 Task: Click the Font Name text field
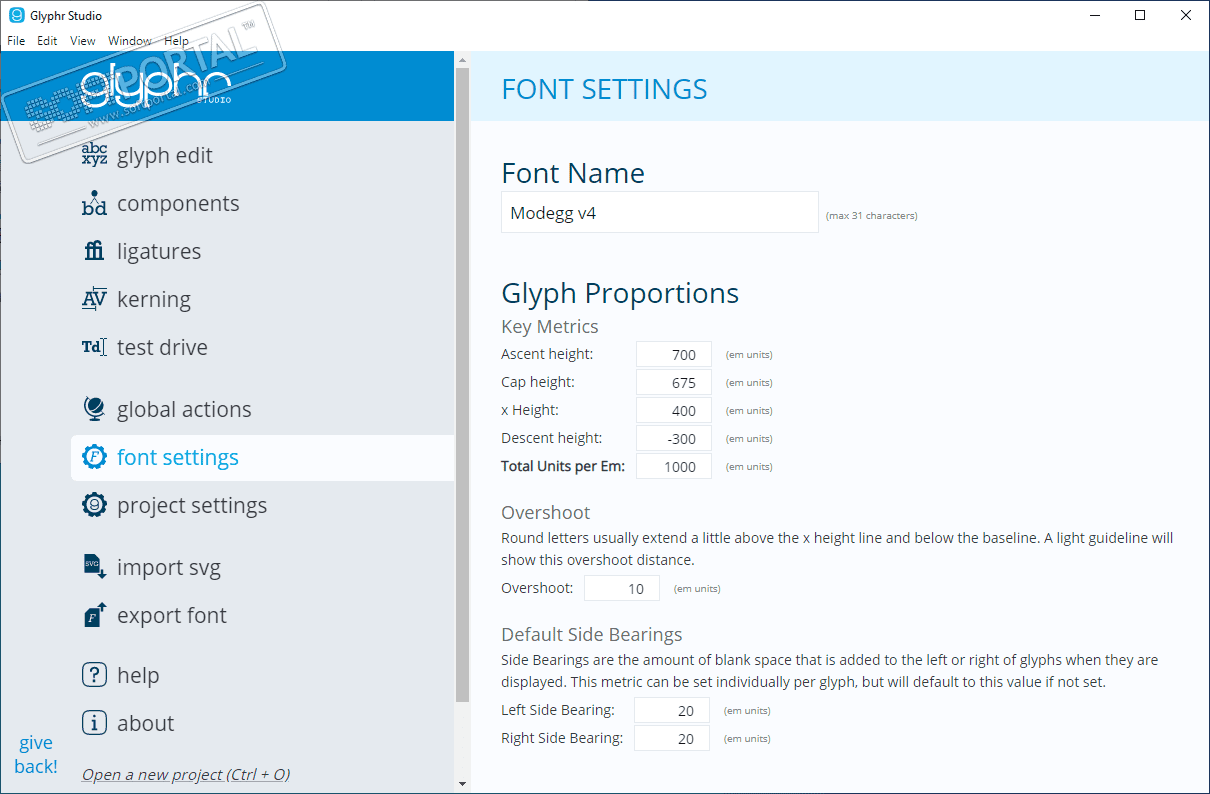tap(659, 213)
